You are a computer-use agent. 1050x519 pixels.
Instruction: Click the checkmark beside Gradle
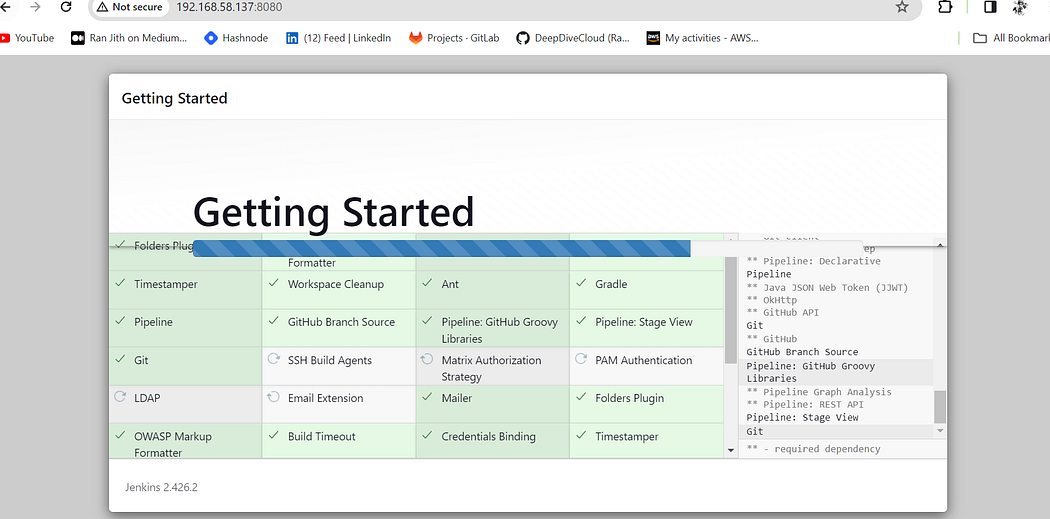[581, 283]
